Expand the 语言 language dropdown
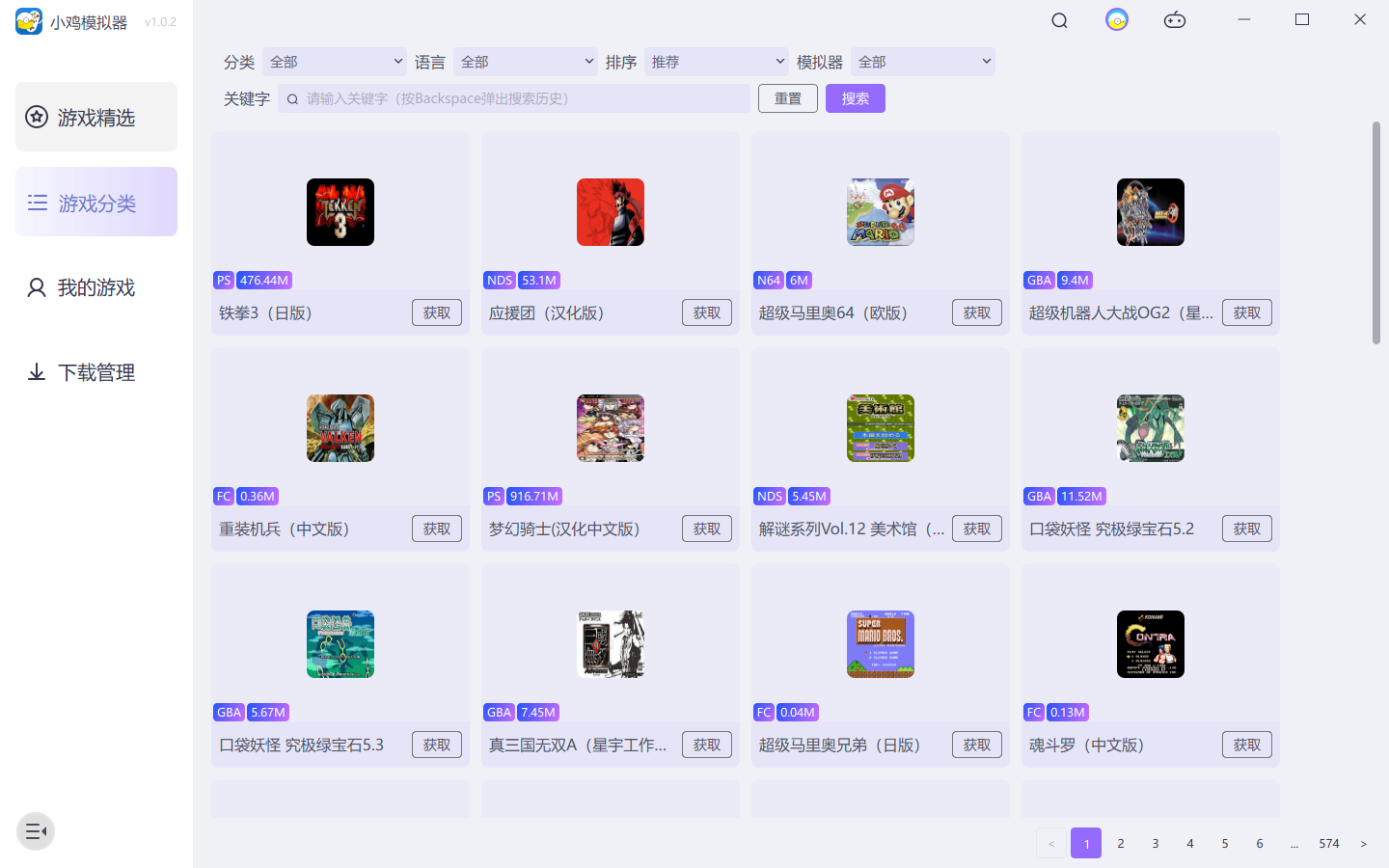This screenshot has height=868, width=1389. [x=526, y=62]
